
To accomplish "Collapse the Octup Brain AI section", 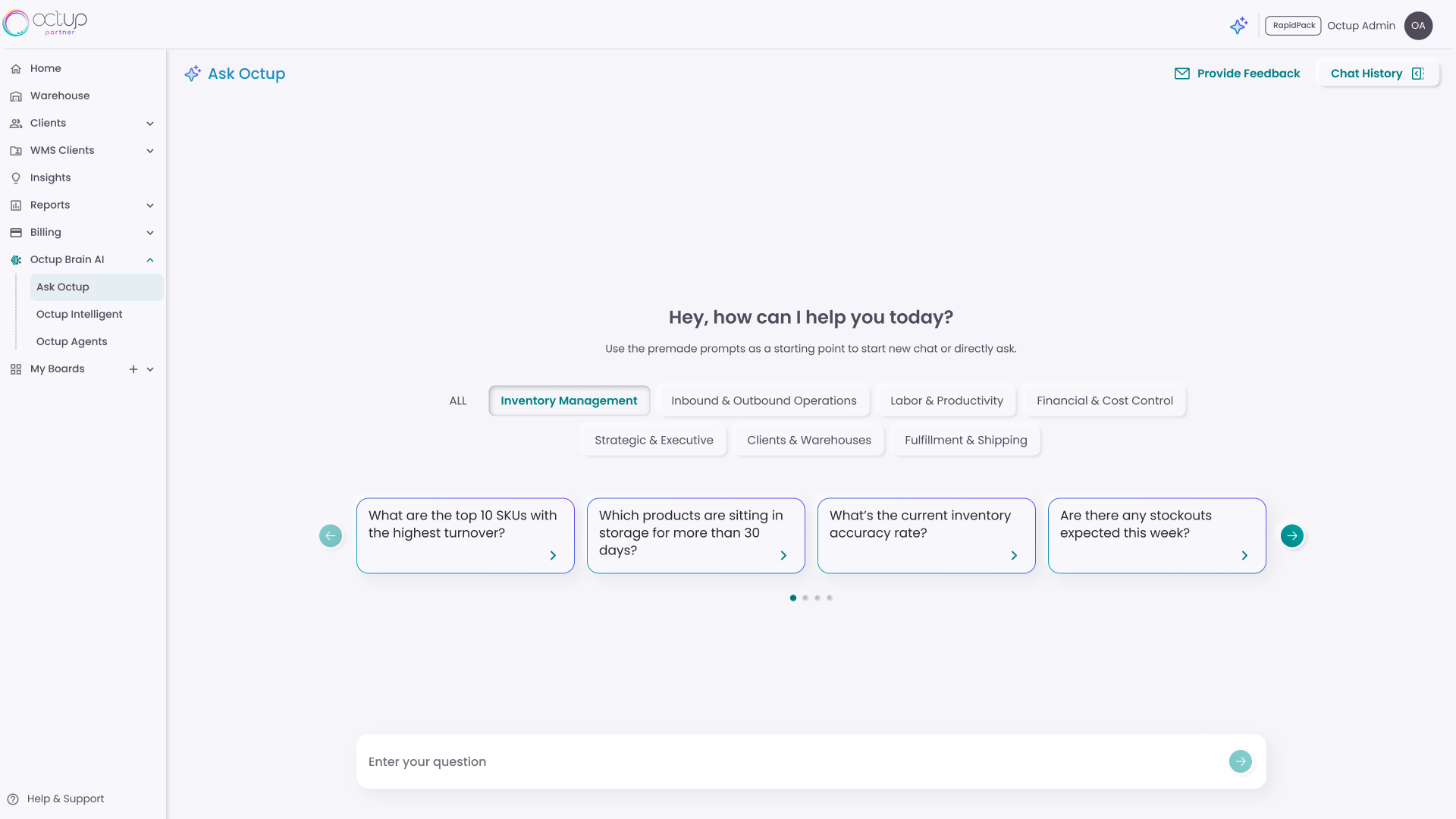I will click(x=150, y=259).
